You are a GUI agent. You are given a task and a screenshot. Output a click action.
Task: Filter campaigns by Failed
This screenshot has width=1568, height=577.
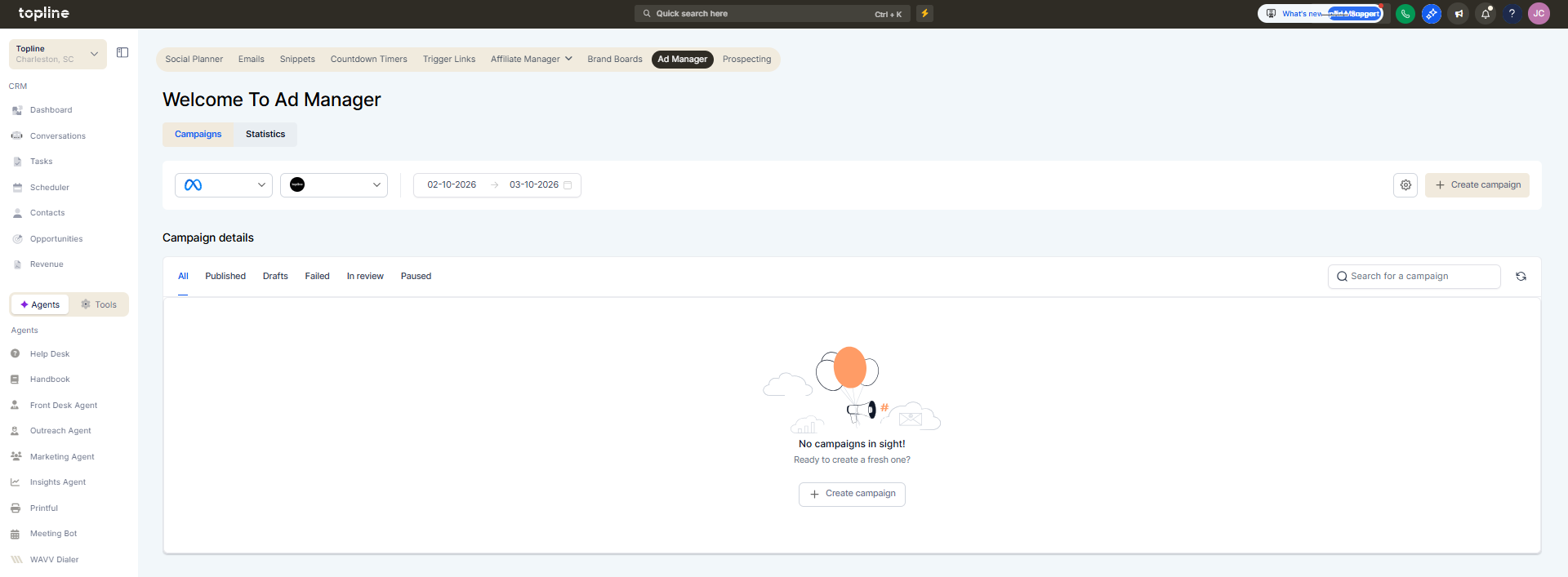(x=318, y=277)
